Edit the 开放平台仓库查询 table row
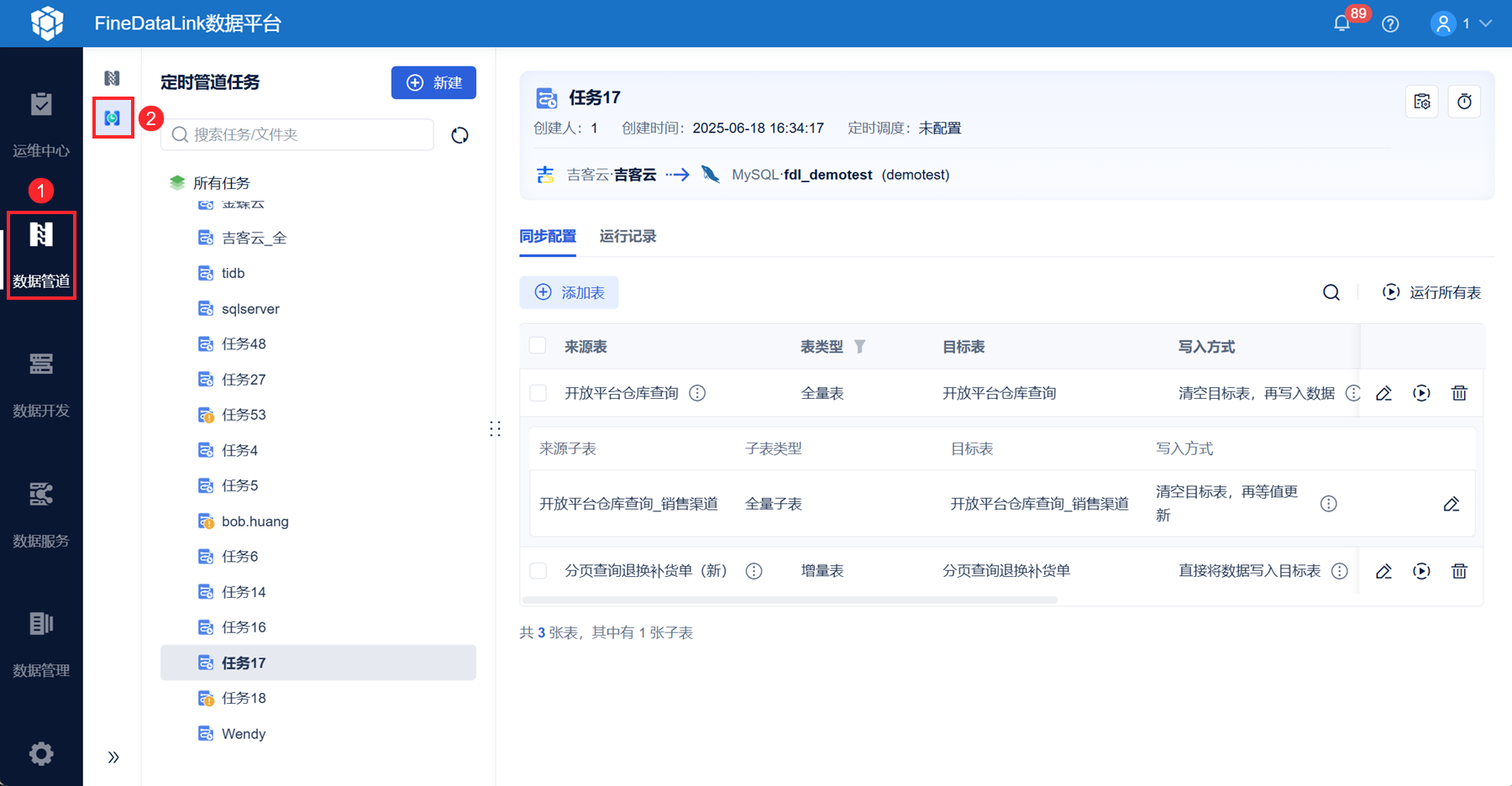The height and width of the screenshot is (786, 1512). click(x=1383, y=393)
